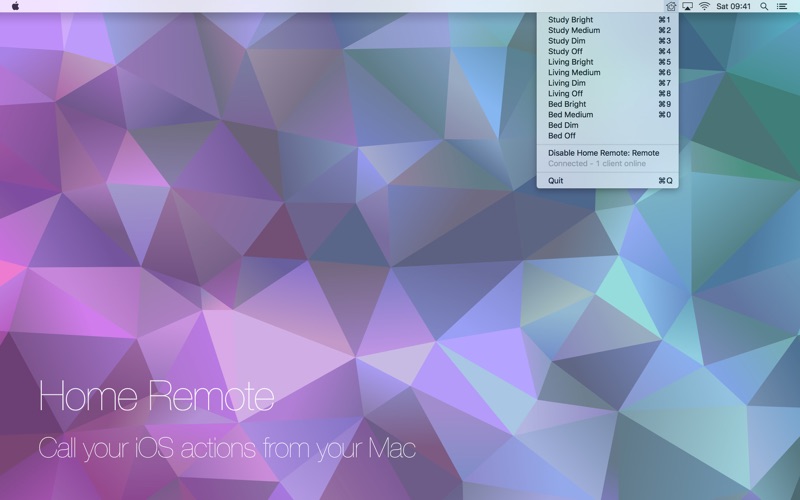Viewport: 800px width, 500px height.
Task: Choose Living Medium menu entry
Action: click(x=608, y=72)
